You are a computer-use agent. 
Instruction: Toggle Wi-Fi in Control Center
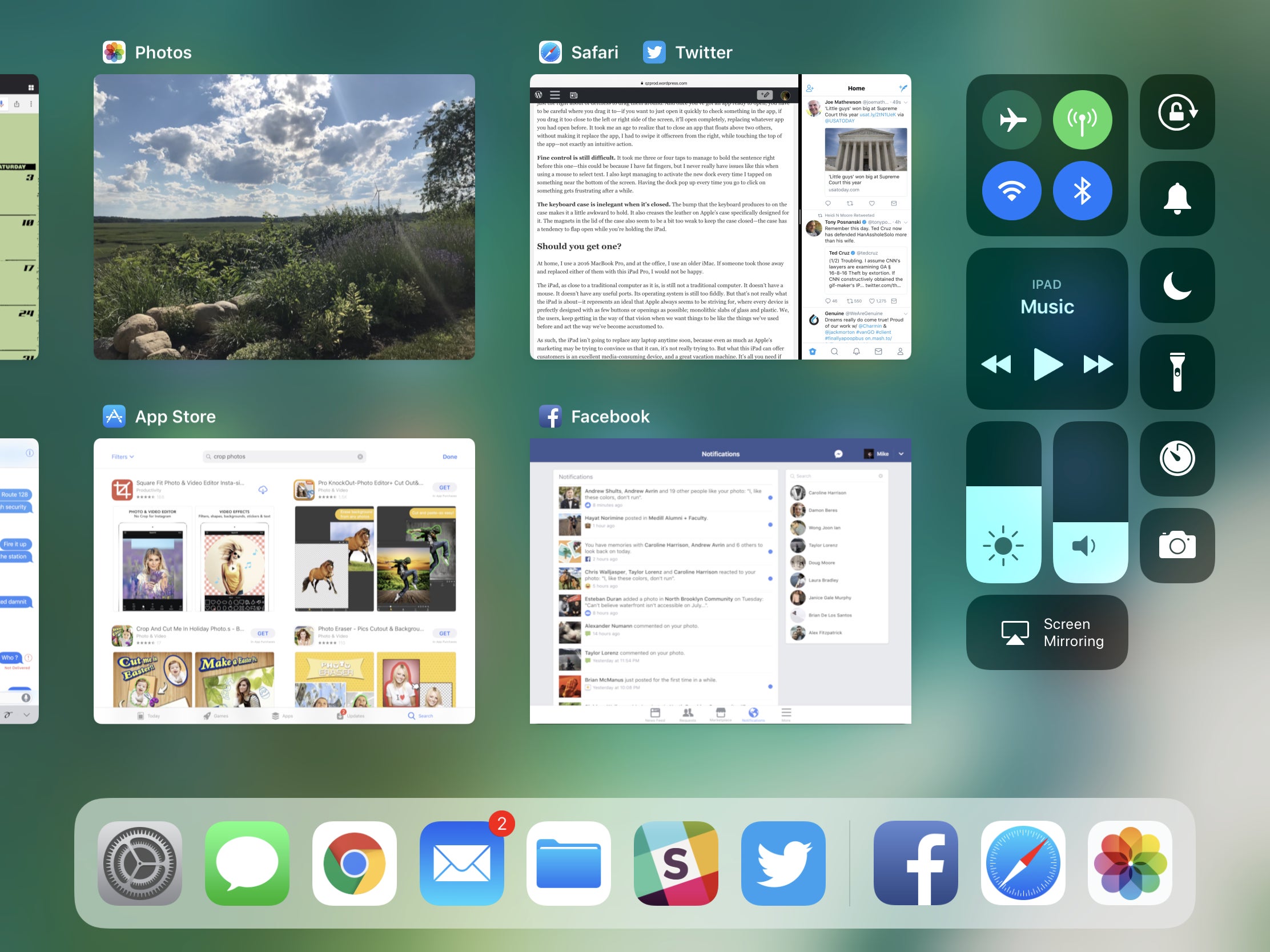coord(1012,191)
